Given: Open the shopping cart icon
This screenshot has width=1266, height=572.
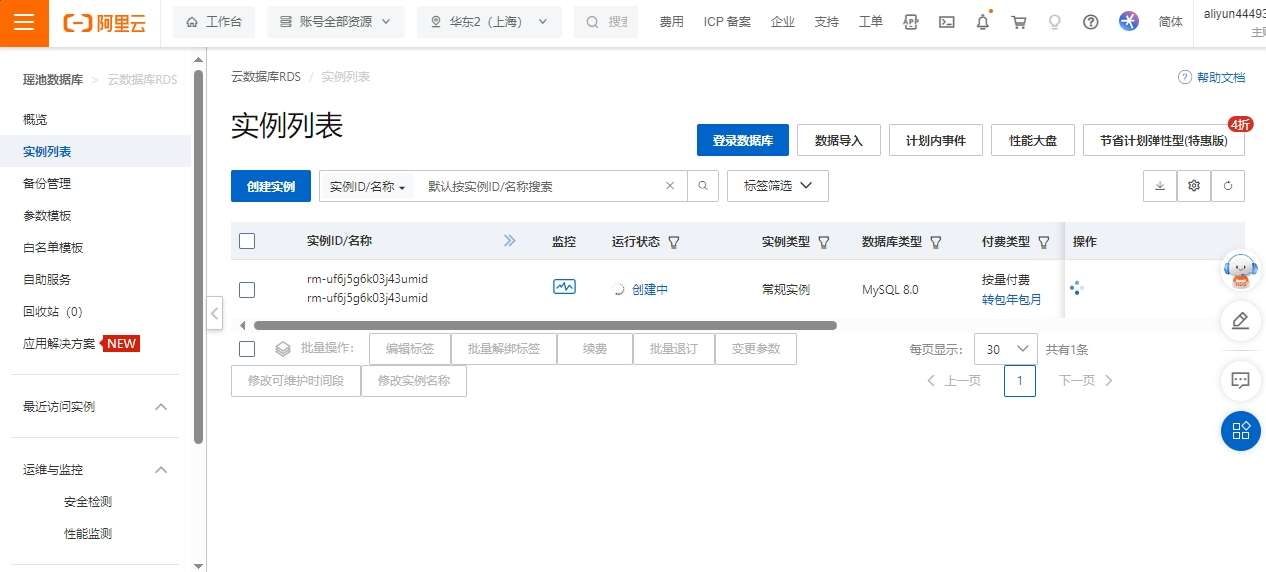Looking at the screenshot, I should 1019,22.
